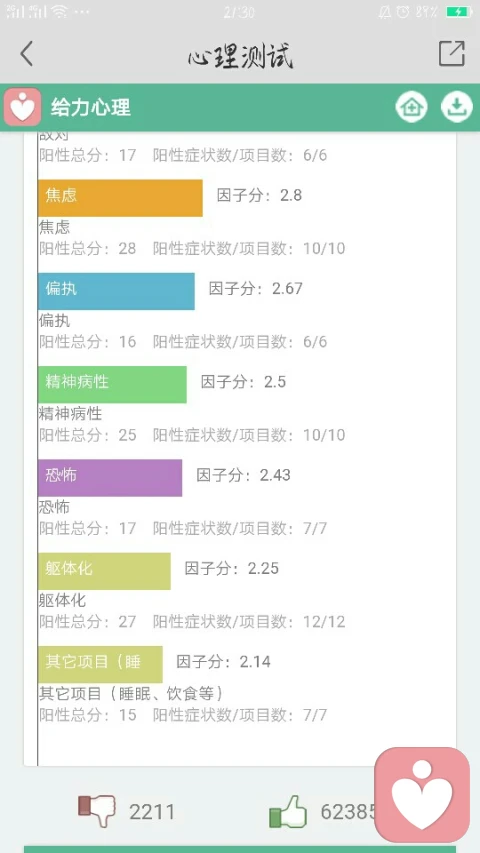Tap the thumbs-up like icon
480x853 pixels.
tap(288, 812)
